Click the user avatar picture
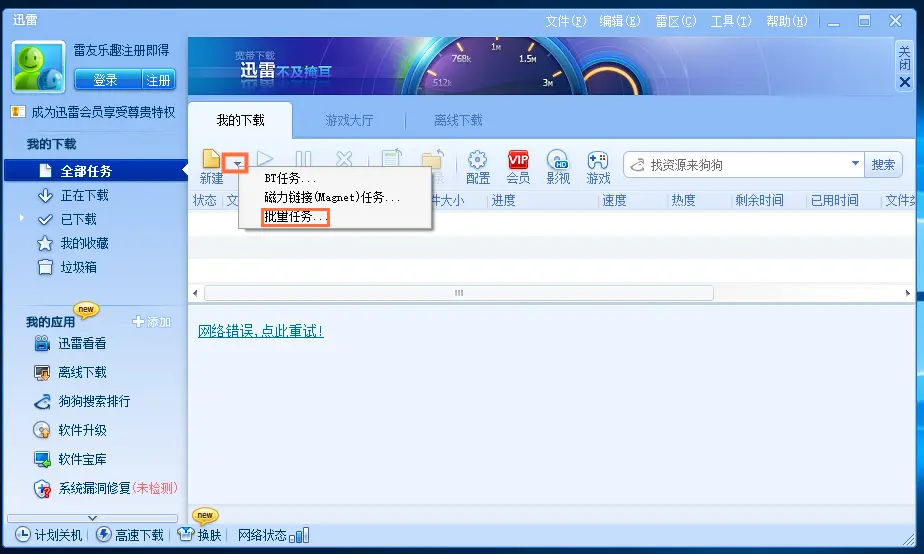Screen dimensions: 924x554 pos(38,67)
